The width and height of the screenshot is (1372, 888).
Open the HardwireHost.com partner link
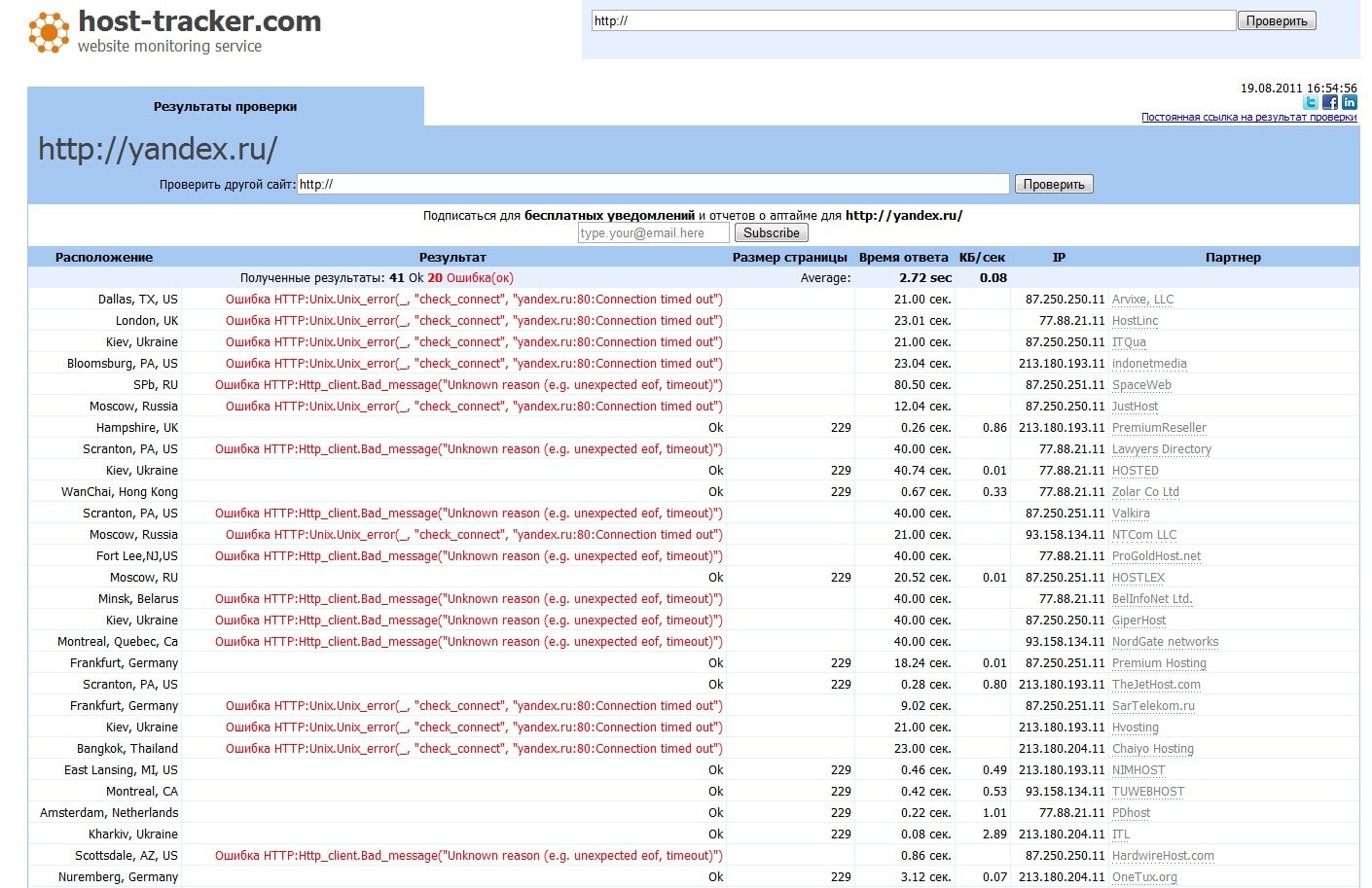(x=1163, y=856)
